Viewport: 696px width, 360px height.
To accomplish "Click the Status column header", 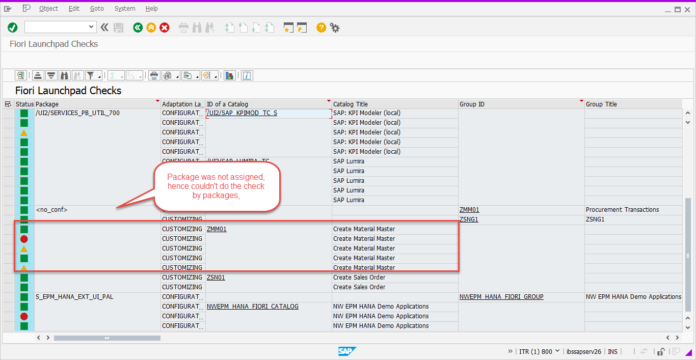I will pos(24,104).
